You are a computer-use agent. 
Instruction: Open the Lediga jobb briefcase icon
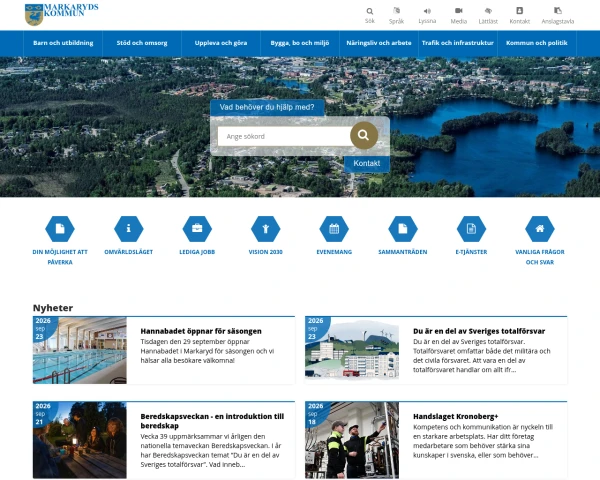point(197,229)
